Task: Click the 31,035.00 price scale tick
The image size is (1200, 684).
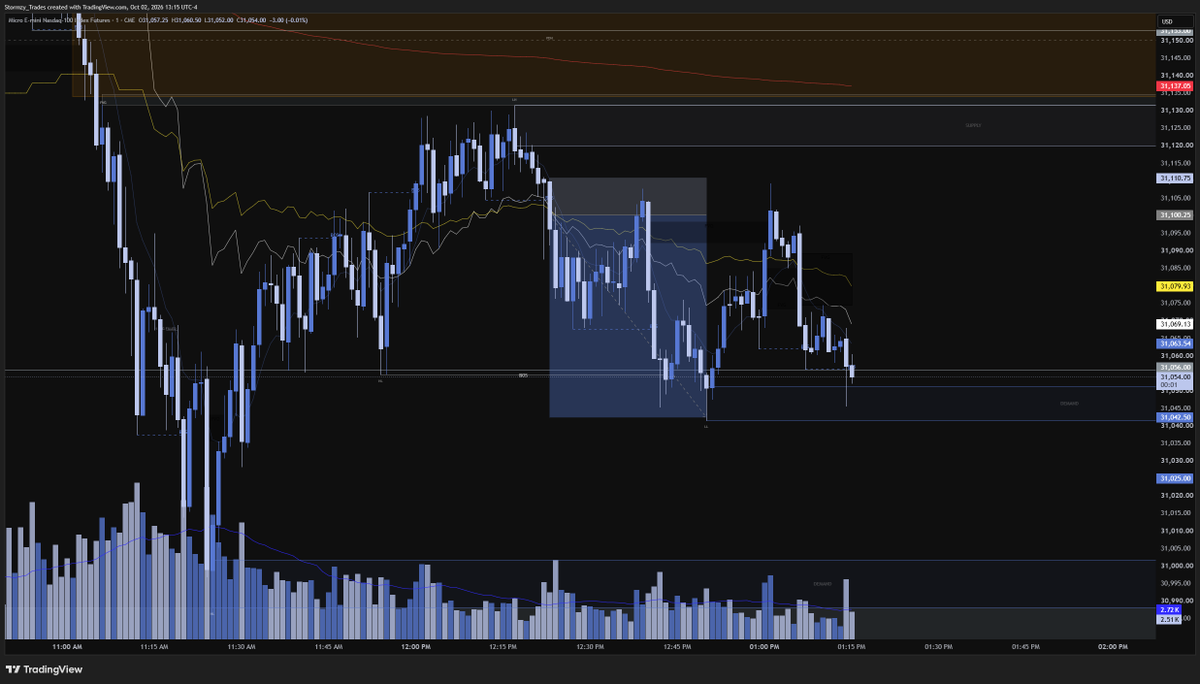Action: tap(1174, 442)
